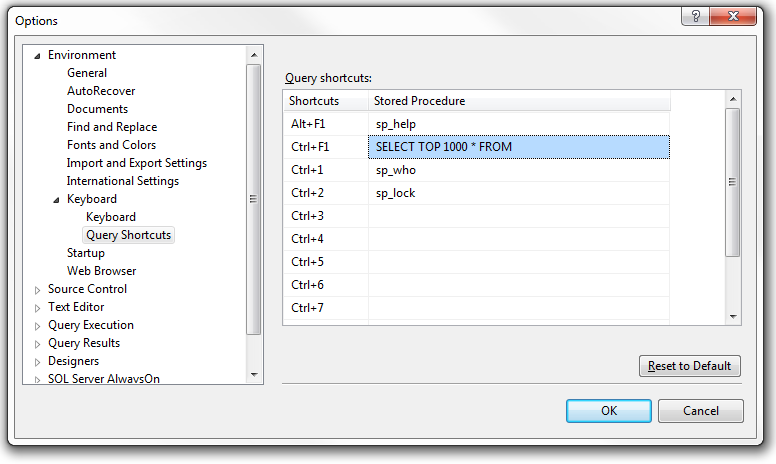Click the Cancel button
This screenshot has width=776, height=464.
pos(700,411)
